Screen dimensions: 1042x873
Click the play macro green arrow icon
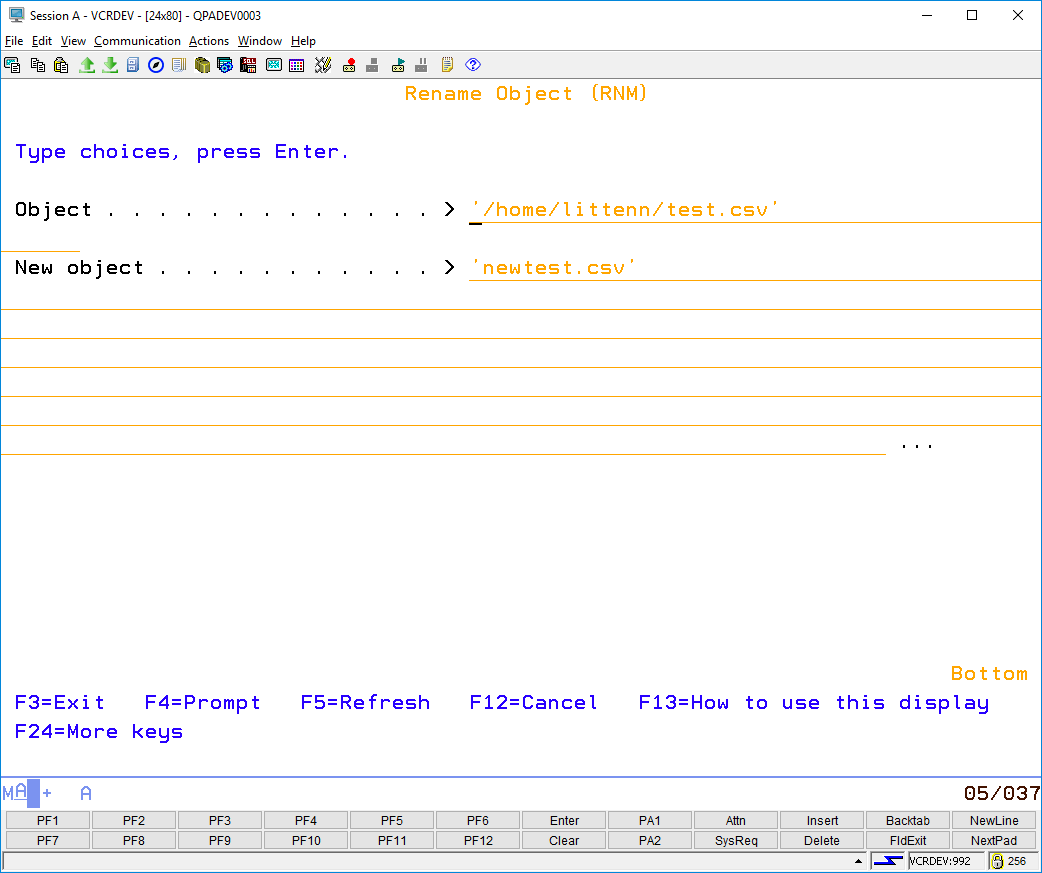pyautogui.click(x=398, y=65)
